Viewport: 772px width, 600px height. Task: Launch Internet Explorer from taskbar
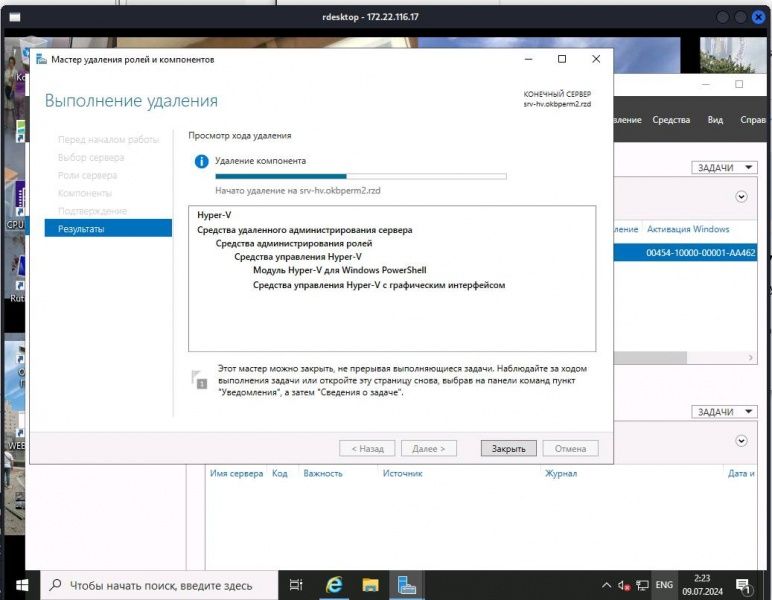click(x=333, y=585)
